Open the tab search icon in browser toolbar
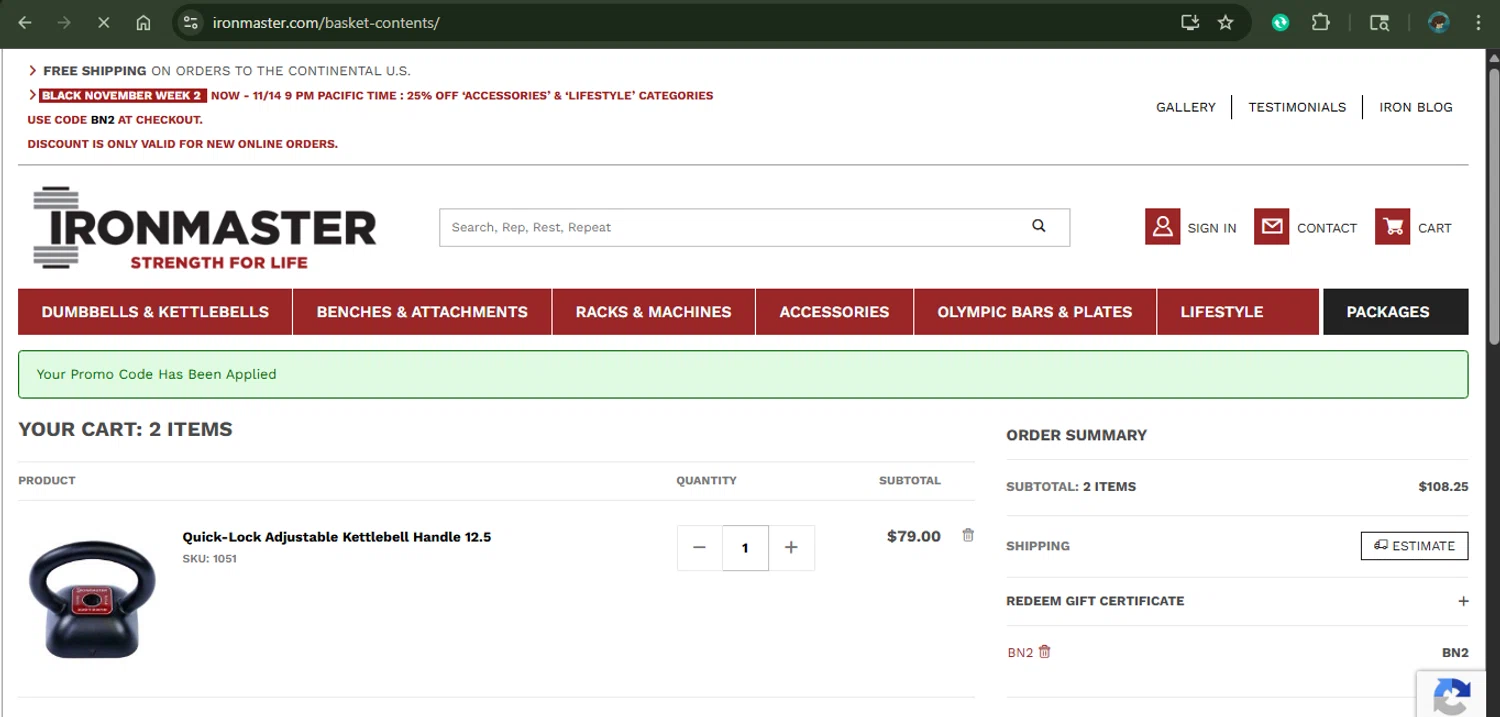1500x717 pixels. coord(1379,22)
